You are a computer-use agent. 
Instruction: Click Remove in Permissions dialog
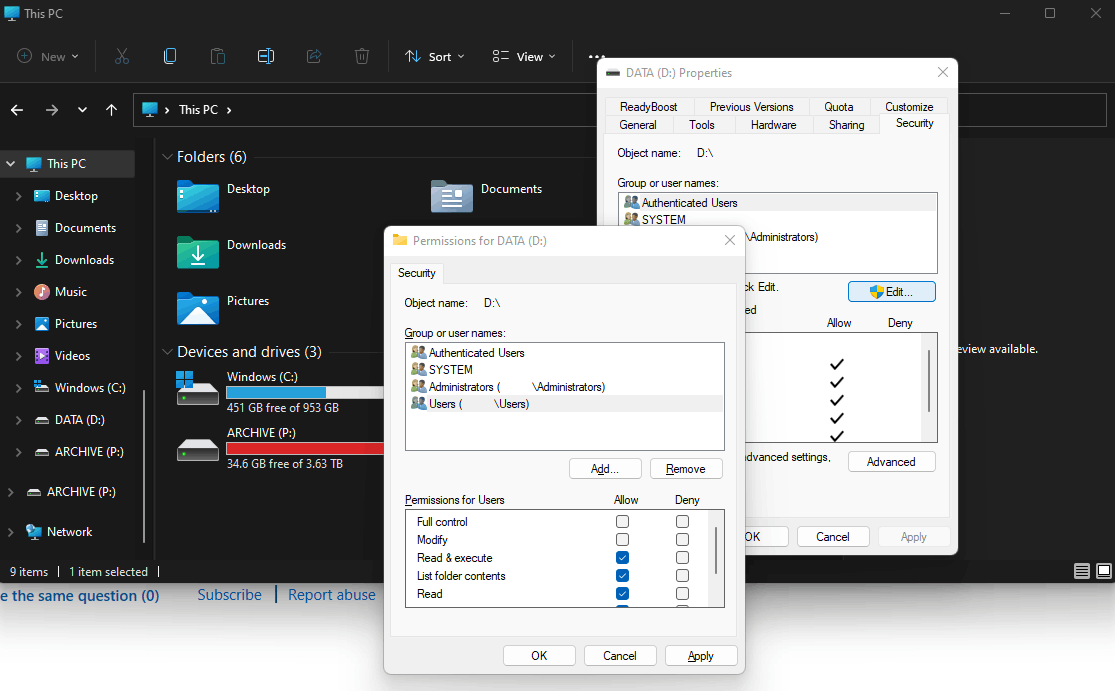685,468
